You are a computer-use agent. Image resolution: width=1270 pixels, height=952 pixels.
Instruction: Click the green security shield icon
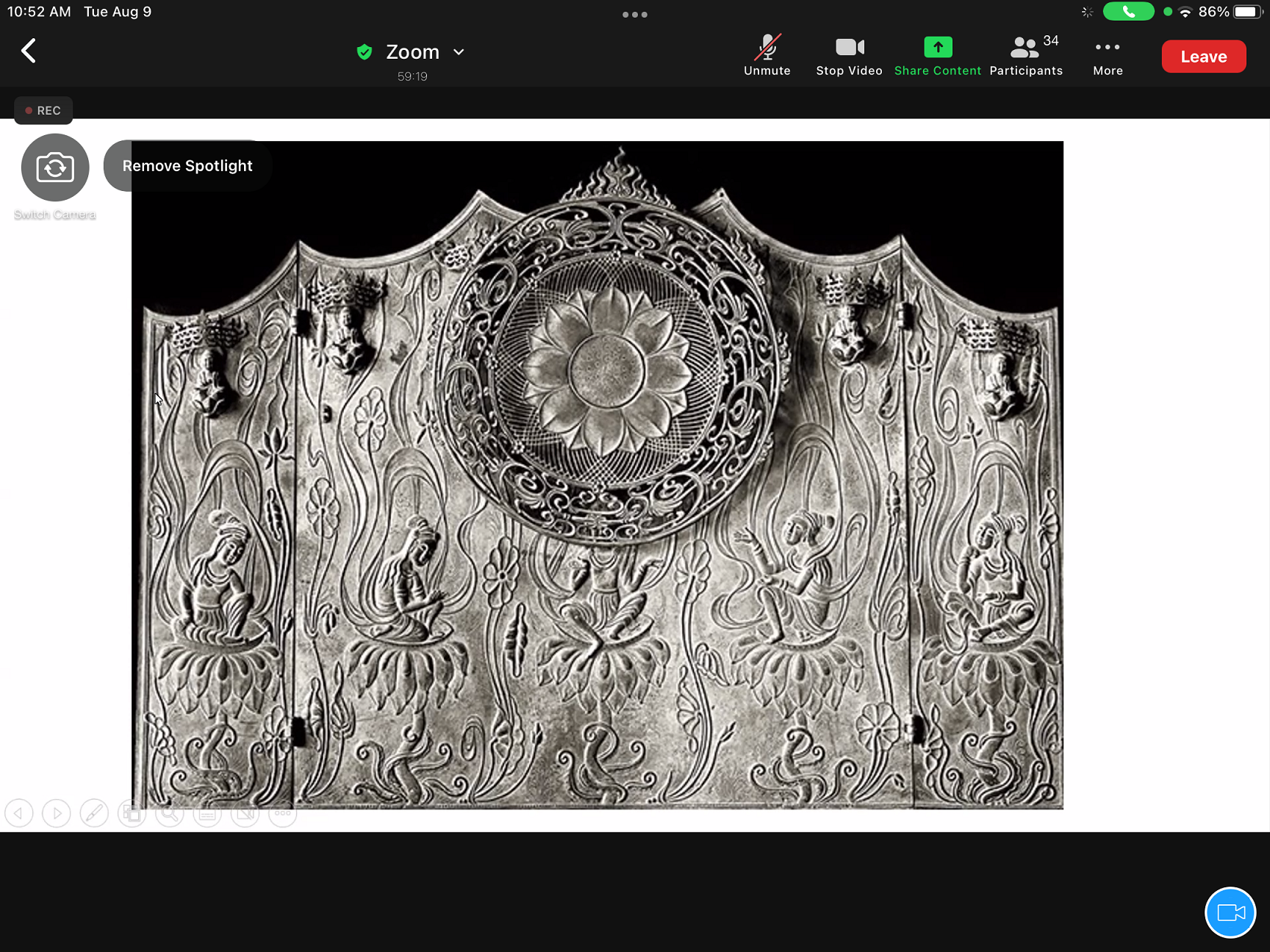click(x=364, y=52)
